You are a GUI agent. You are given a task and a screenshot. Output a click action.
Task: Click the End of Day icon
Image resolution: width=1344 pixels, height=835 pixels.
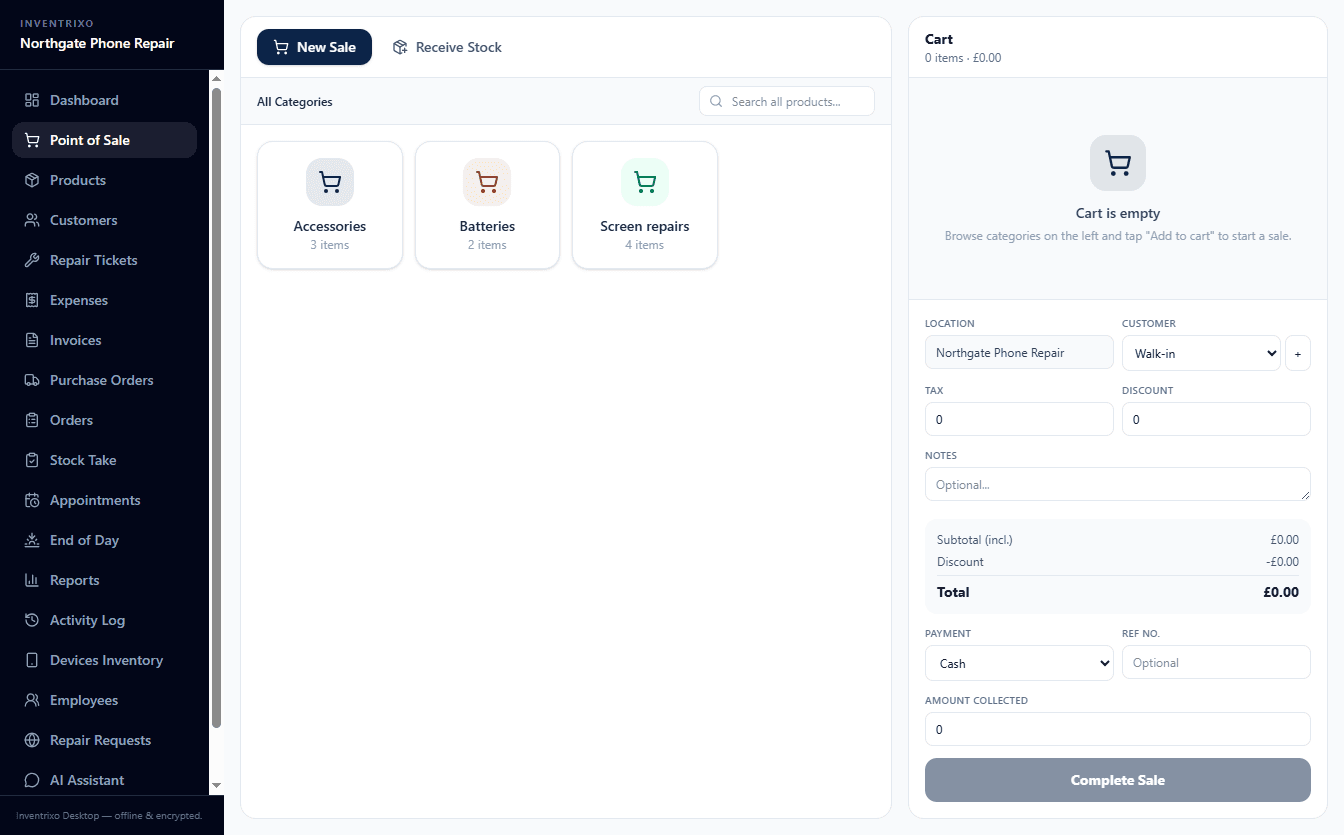(32, 540)
